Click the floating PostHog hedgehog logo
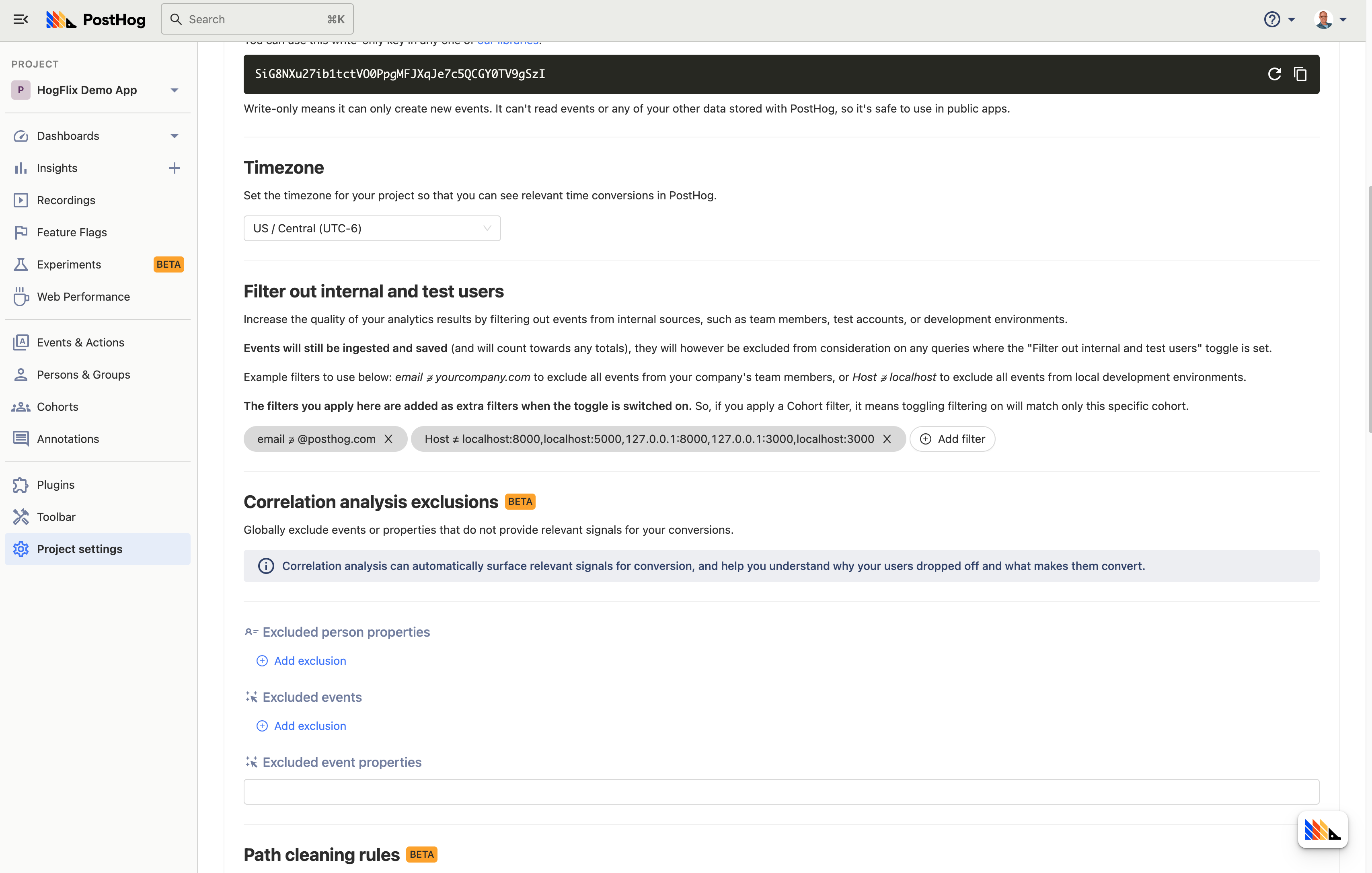 point(1323,830)
